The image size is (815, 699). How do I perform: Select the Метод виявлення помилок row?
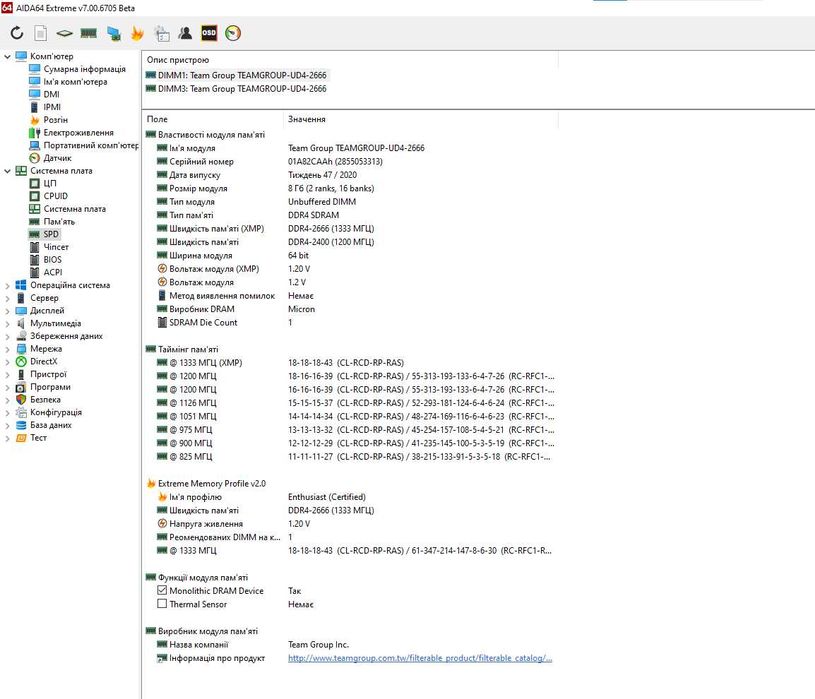click(350, 296)
